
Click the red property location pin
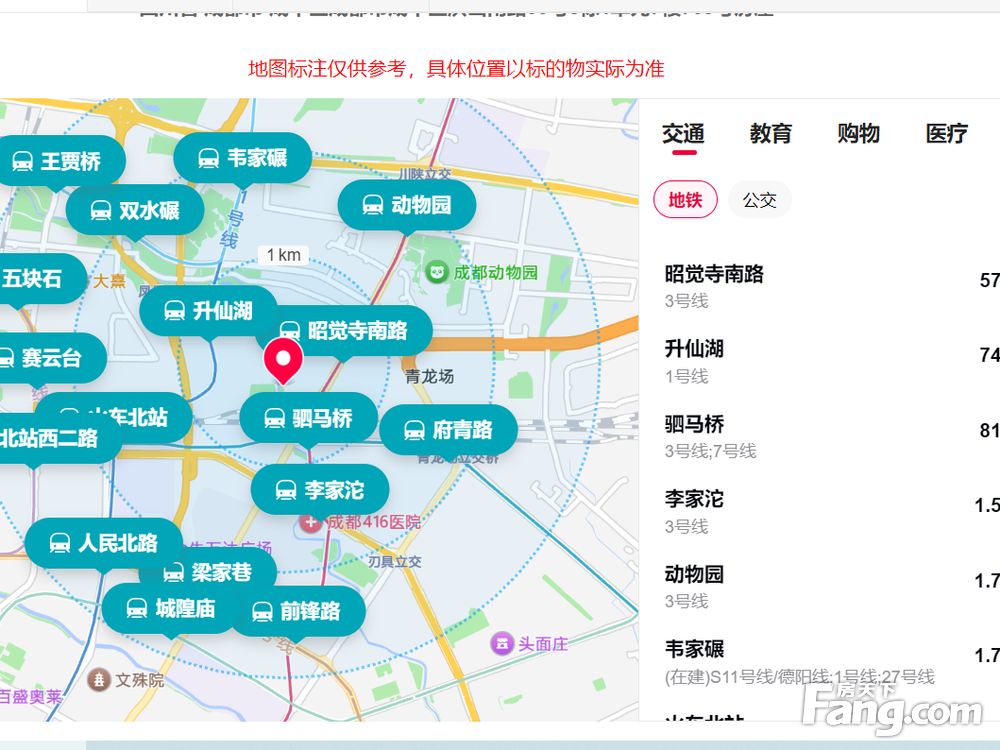coord(283,360)
